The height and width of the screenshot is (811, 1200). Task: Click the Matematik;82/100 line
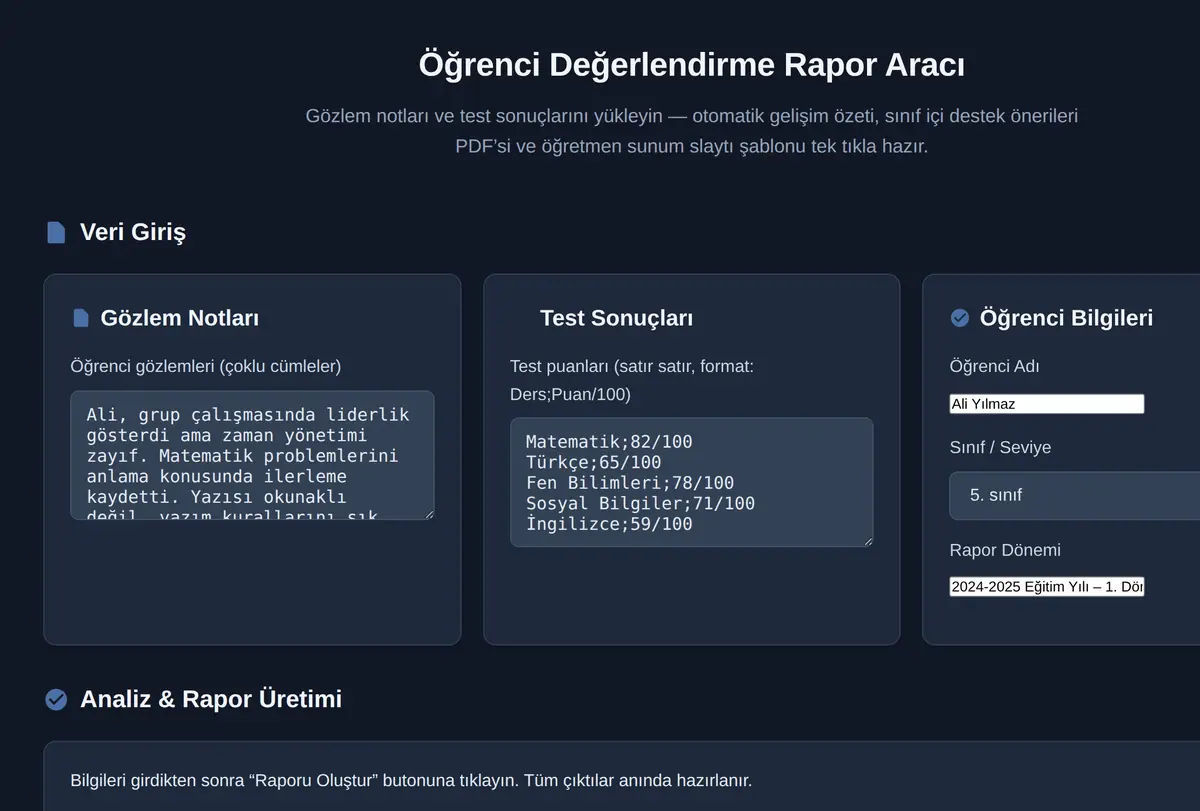coord(609,441)
